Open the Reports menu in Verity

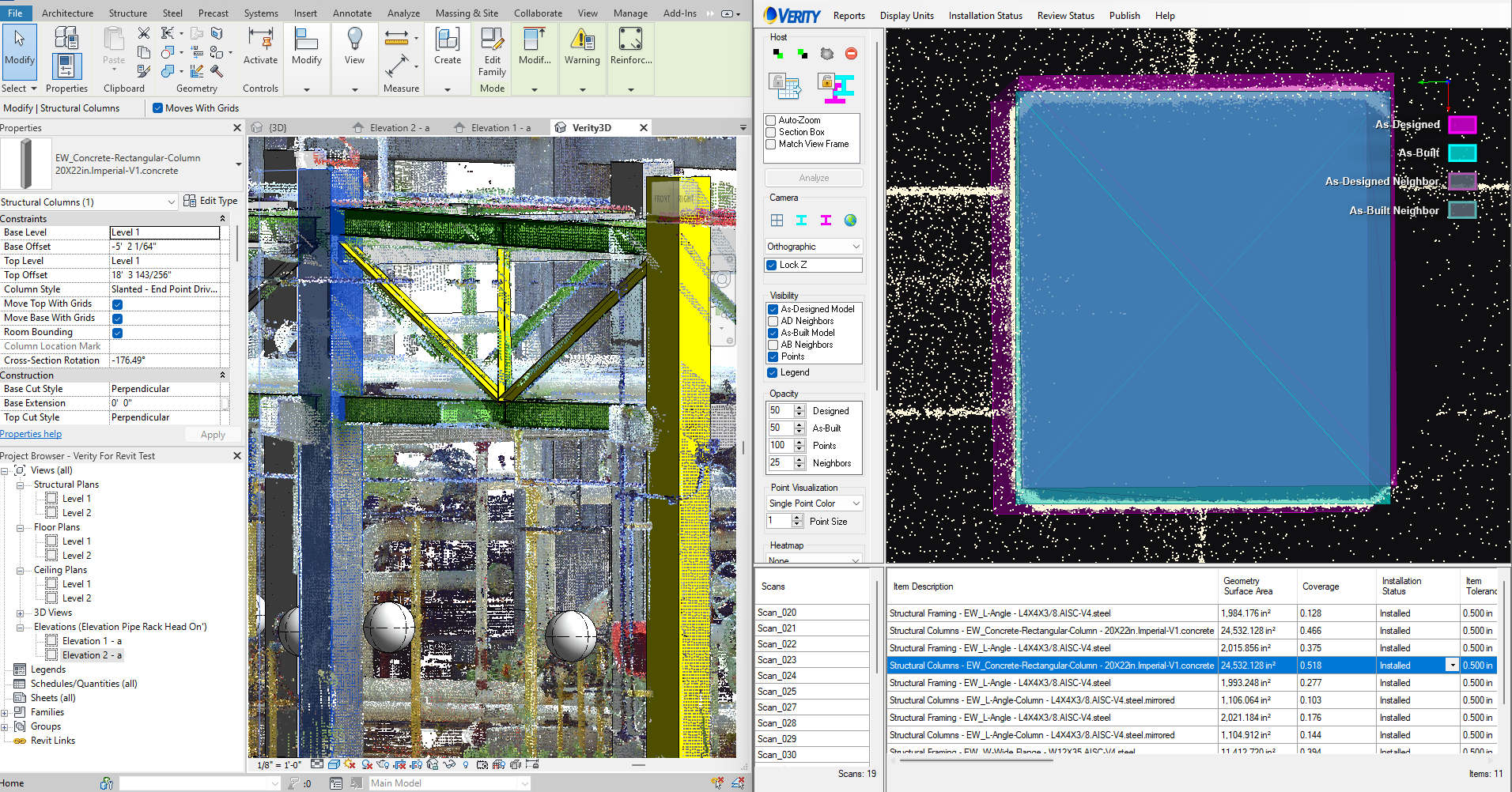coord(849,15)
